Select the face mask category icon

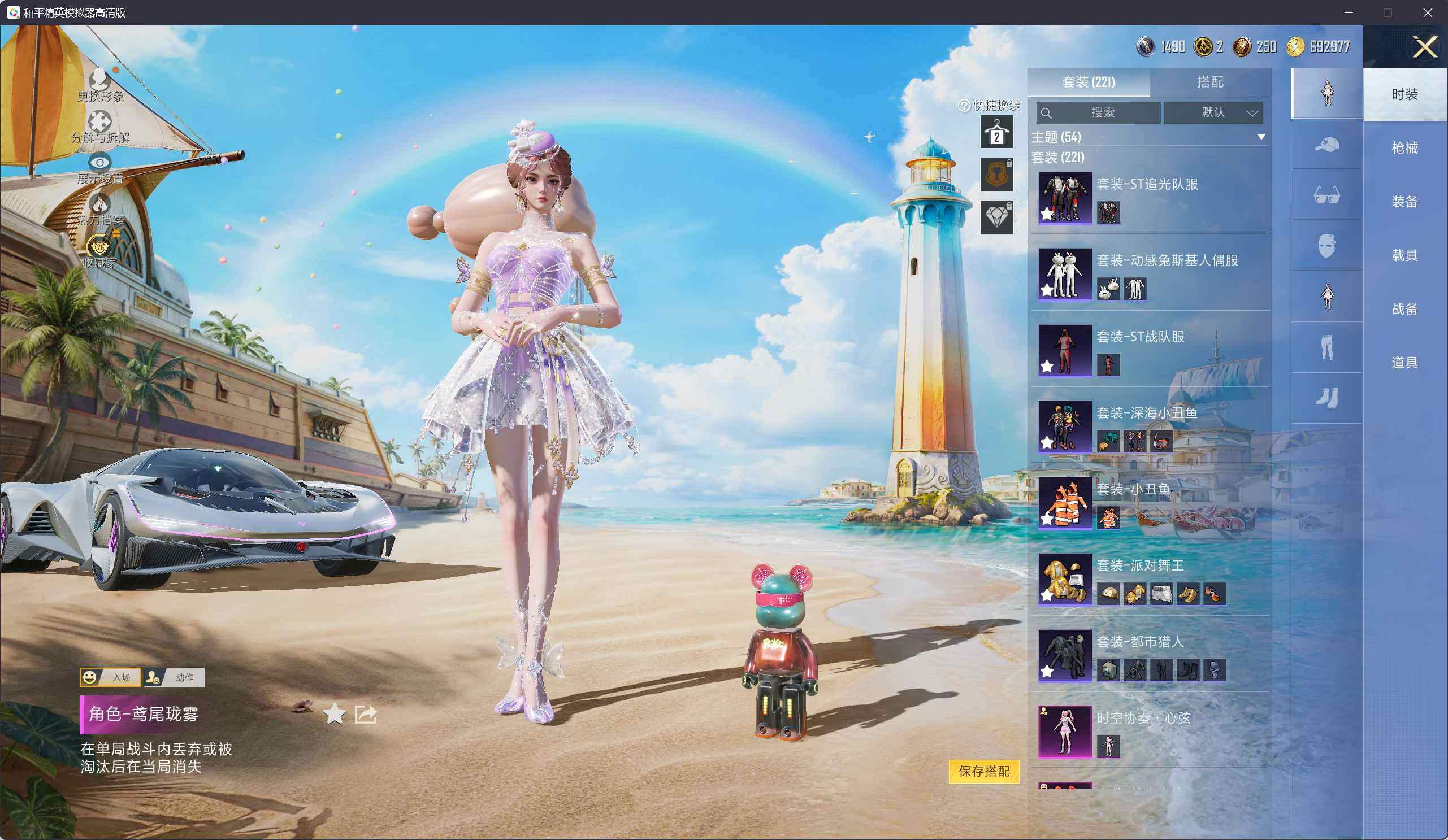click(1326, 246)
